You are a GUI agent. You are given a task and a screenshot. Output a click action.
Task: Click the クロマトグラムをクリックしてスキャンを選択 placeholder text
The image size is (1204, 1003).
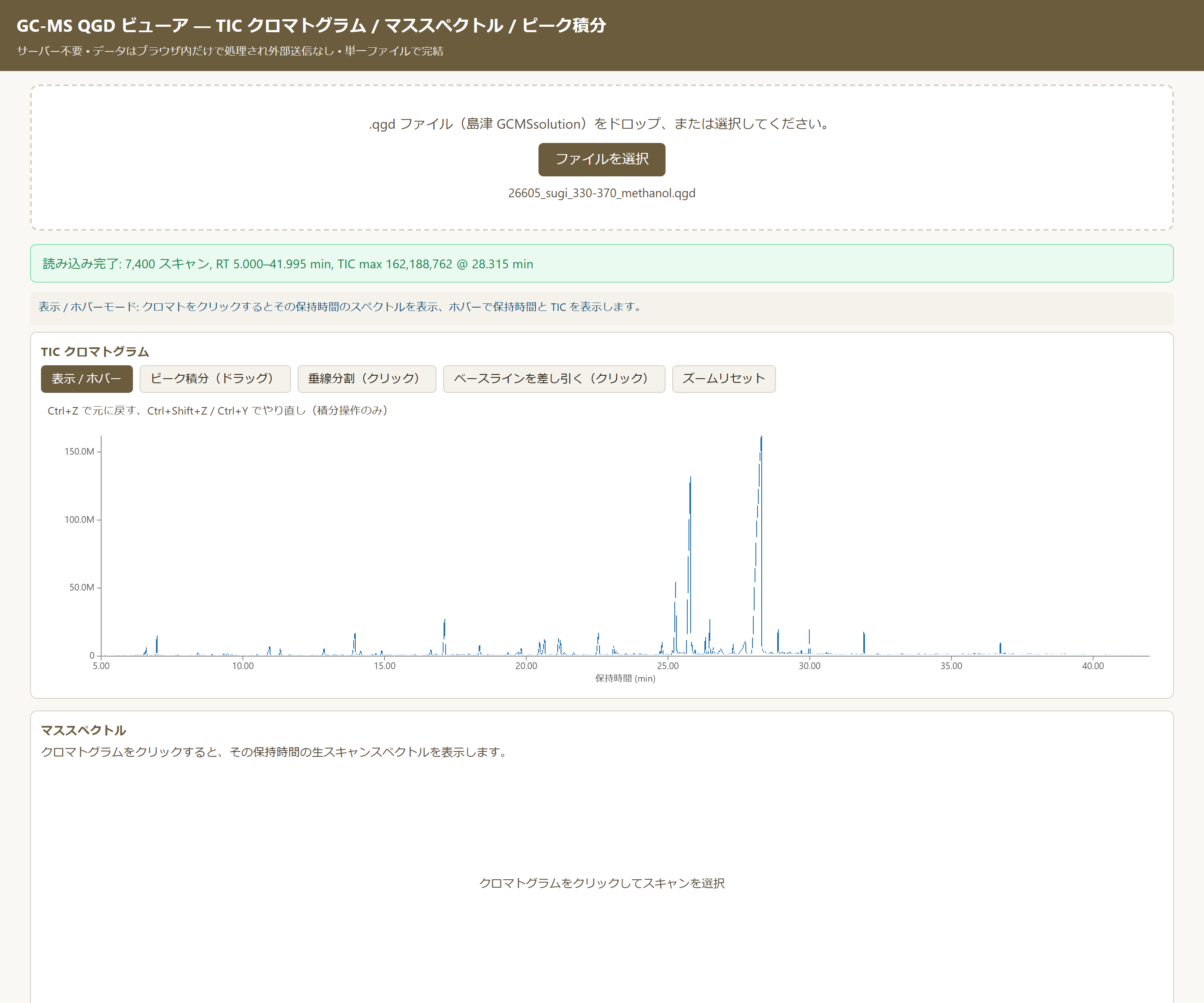tap(602, 883)
